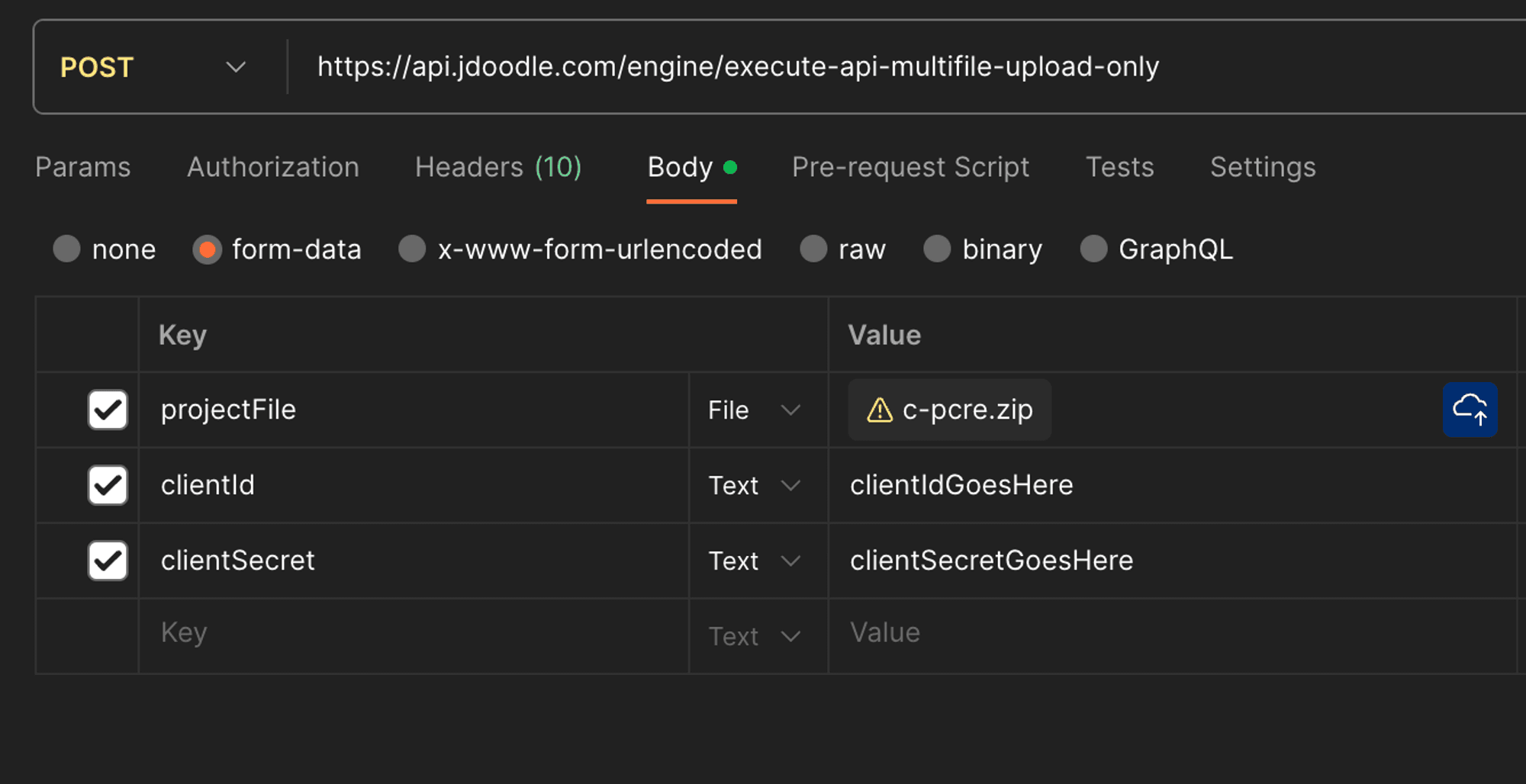The width and height of the screenshot is (1526, 784).
Task: Open the POST method dropdown
Action: [153, 67]
